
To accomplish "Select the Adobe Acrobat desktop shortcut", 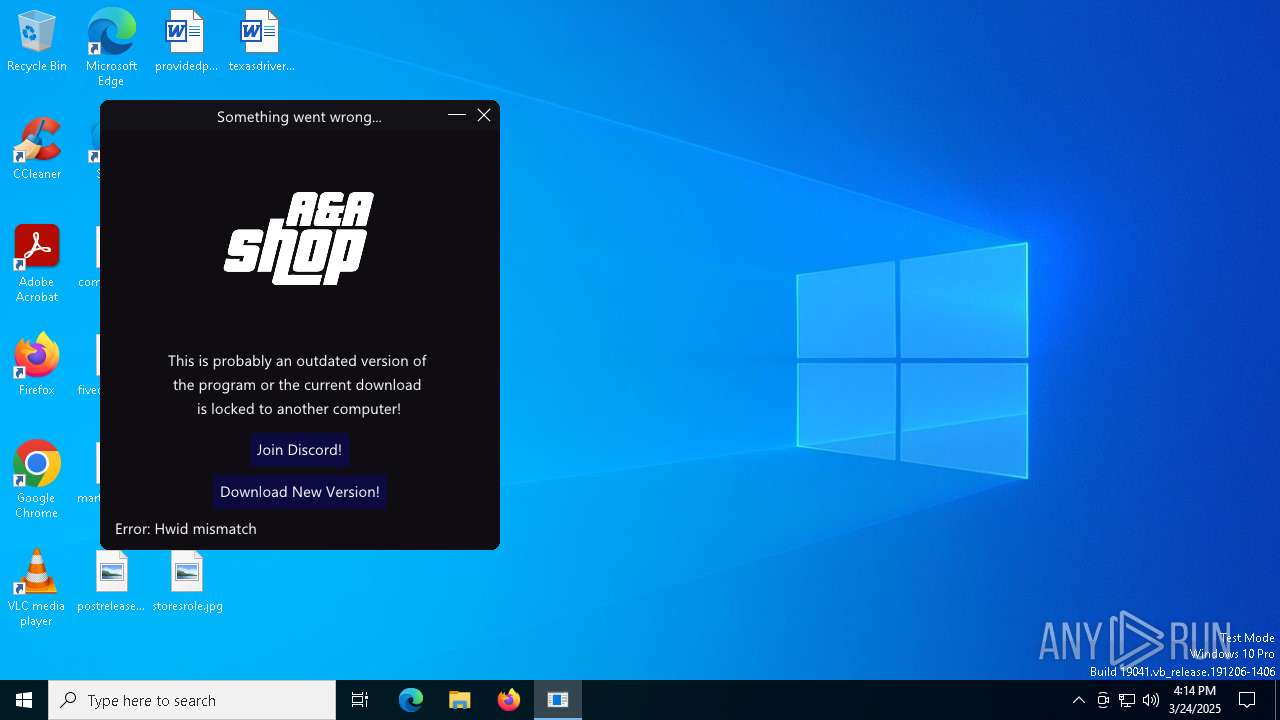I will [37, 264].
